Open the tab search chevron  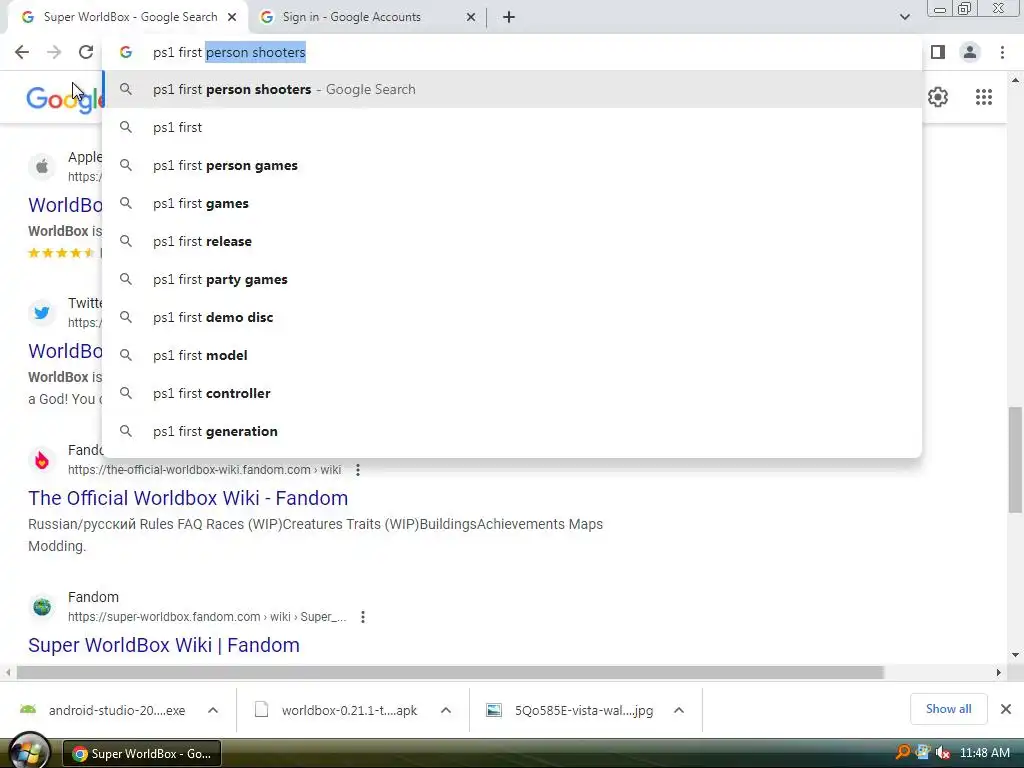904,17
